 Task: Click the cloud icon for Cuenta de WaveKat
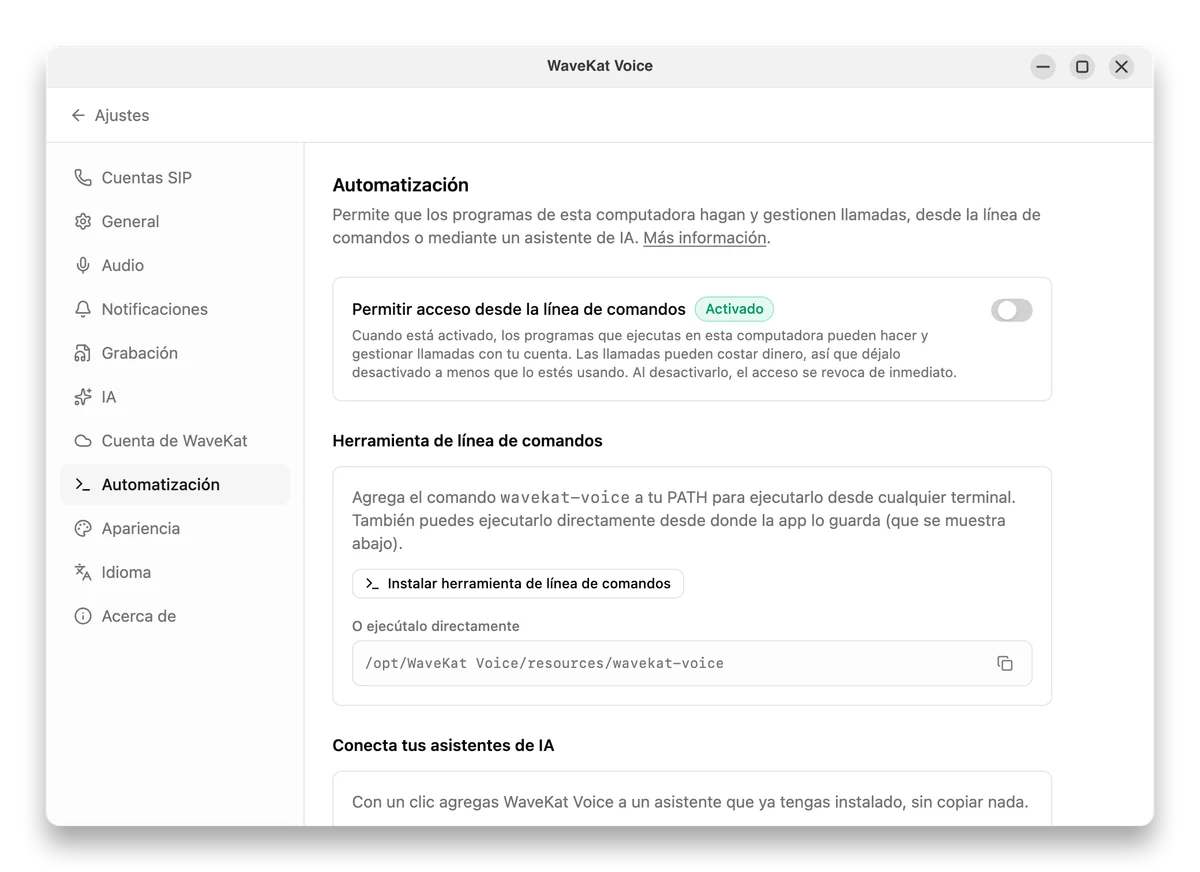click(83, 441)
